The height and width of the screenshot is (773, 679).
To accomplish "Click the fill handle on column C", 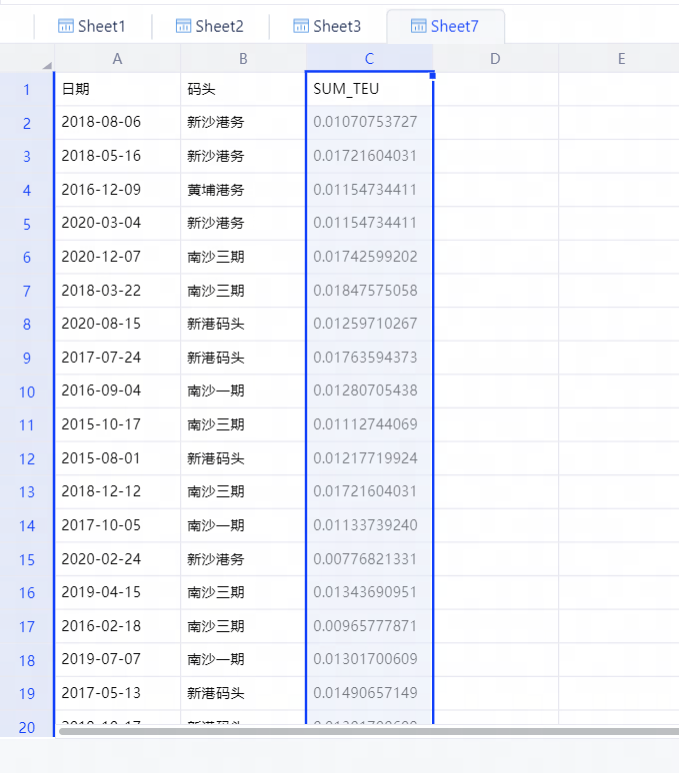I will (x=432, y=75).
